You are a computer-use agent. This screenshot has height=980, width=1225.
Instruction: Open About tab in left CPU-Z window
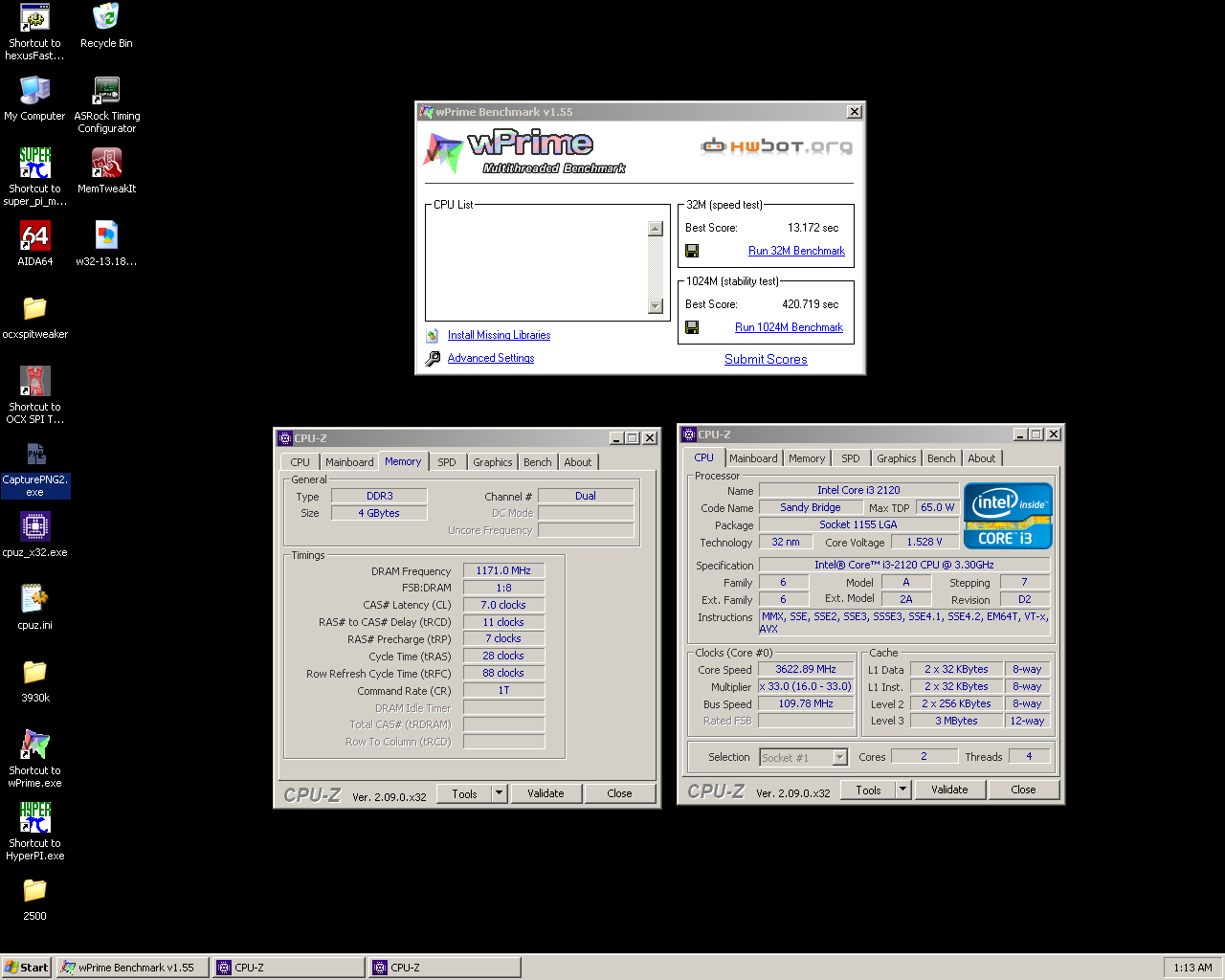[578, 462]
